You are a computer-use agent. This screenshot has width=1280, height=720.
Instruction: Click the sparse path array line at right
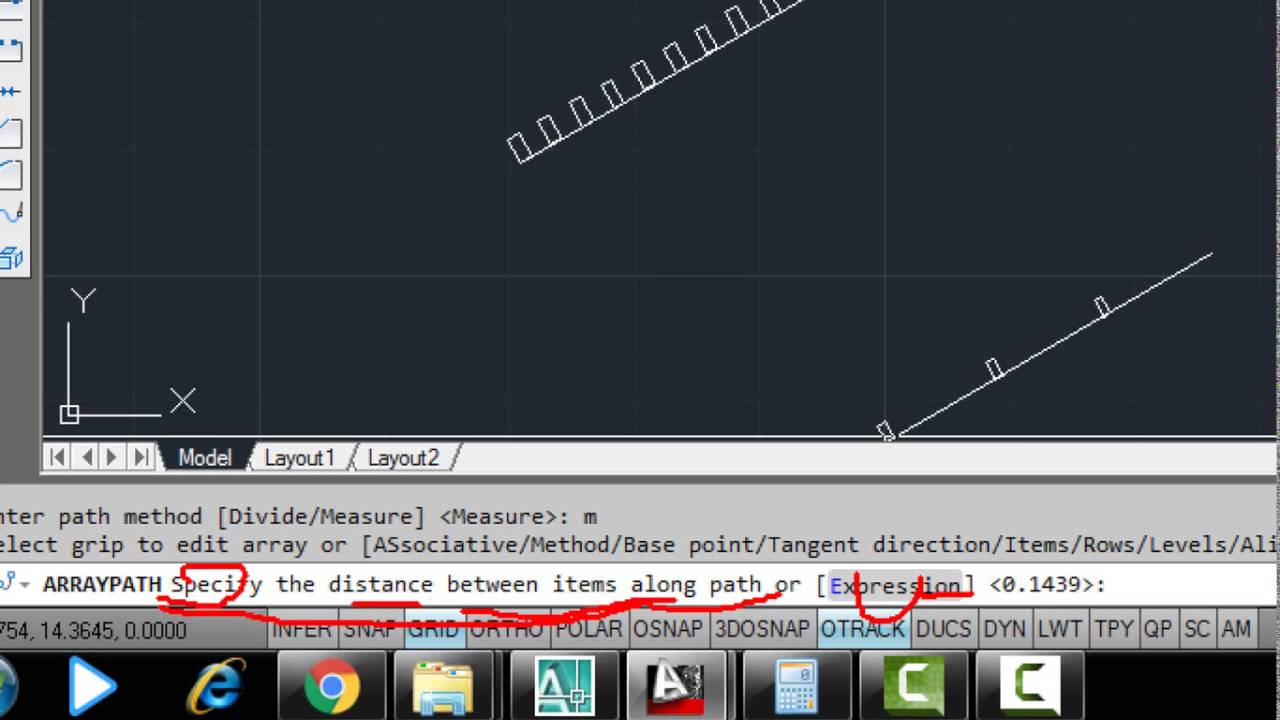point(1052,345)
